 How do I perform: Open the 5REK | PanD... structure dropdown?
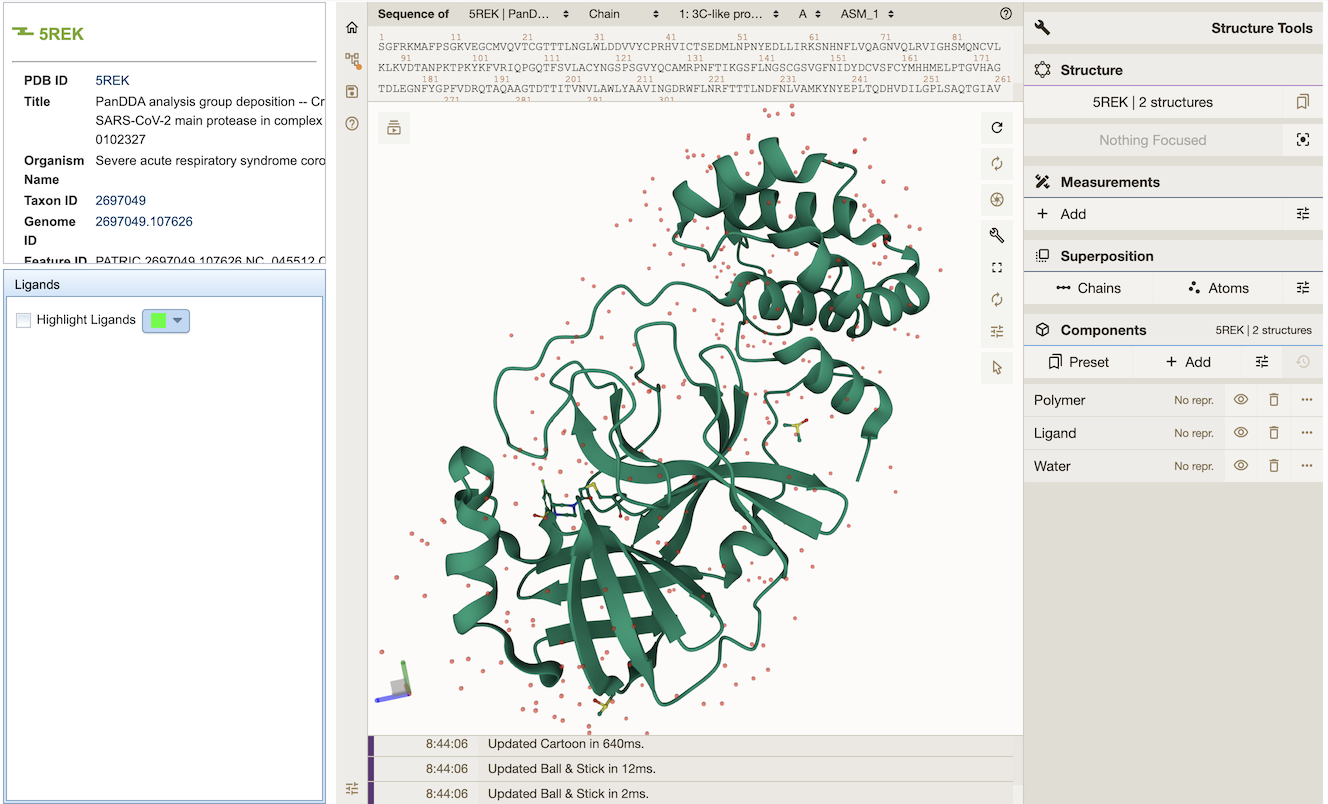click(x=518, y=14)
